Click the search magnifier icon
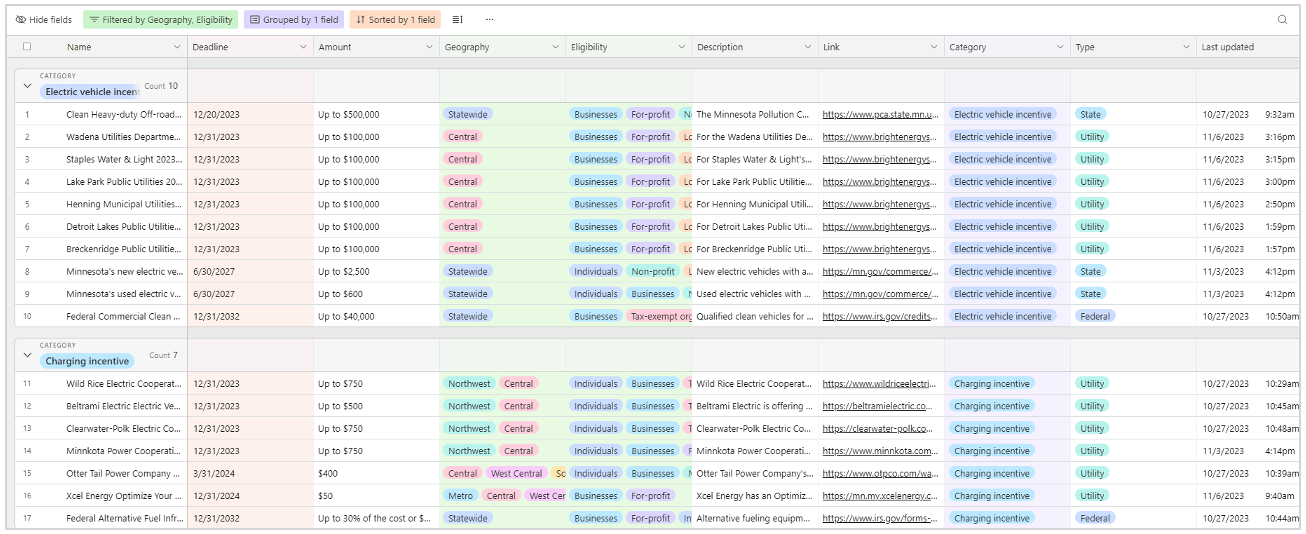This screenshot has width=1306, height=534. (1282, 19)
